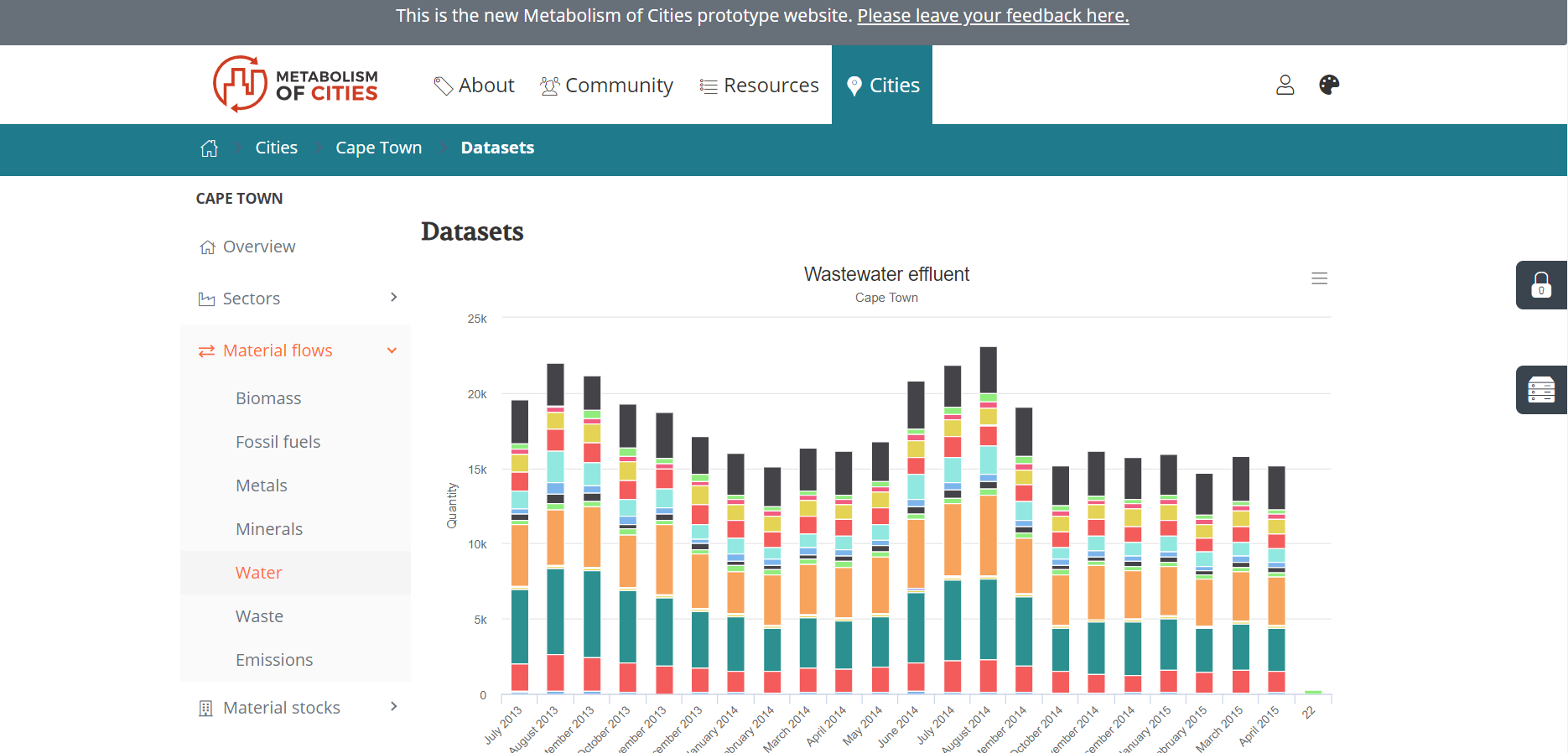Viewport: 1568px width, 753px height.
Task: Click the Material stocks building icon
Action: click(205, 709)
